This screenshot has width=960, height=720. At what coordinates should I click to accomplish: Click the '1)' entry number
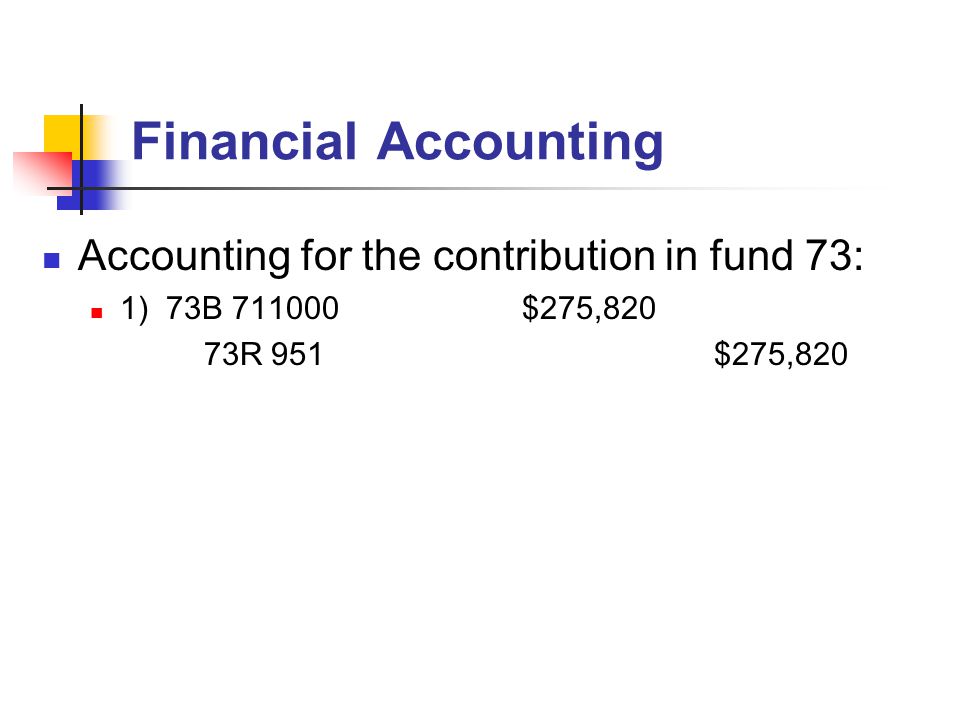tap(135, 309)
